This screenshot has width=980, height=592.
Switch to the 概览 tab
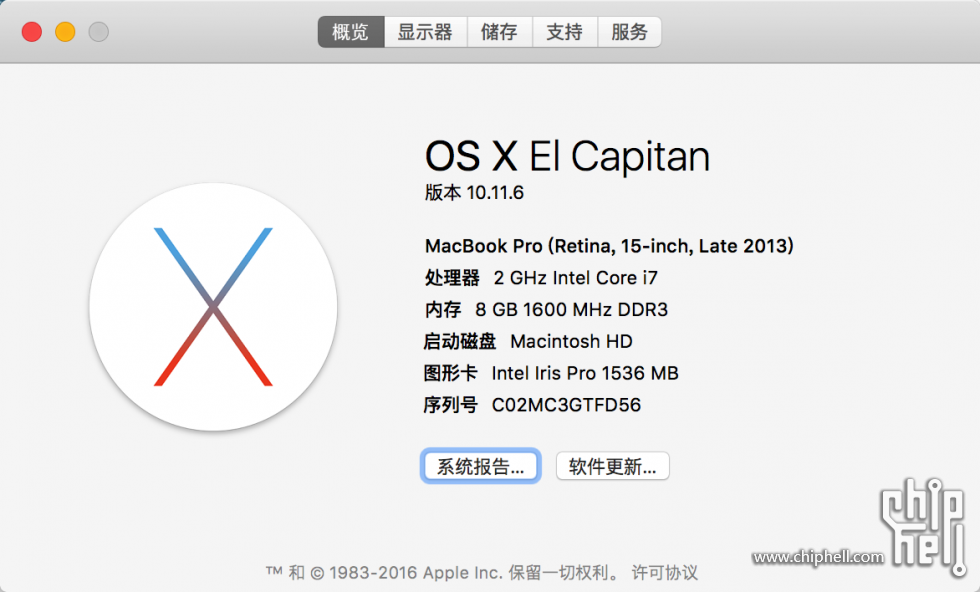coord(351,32)
